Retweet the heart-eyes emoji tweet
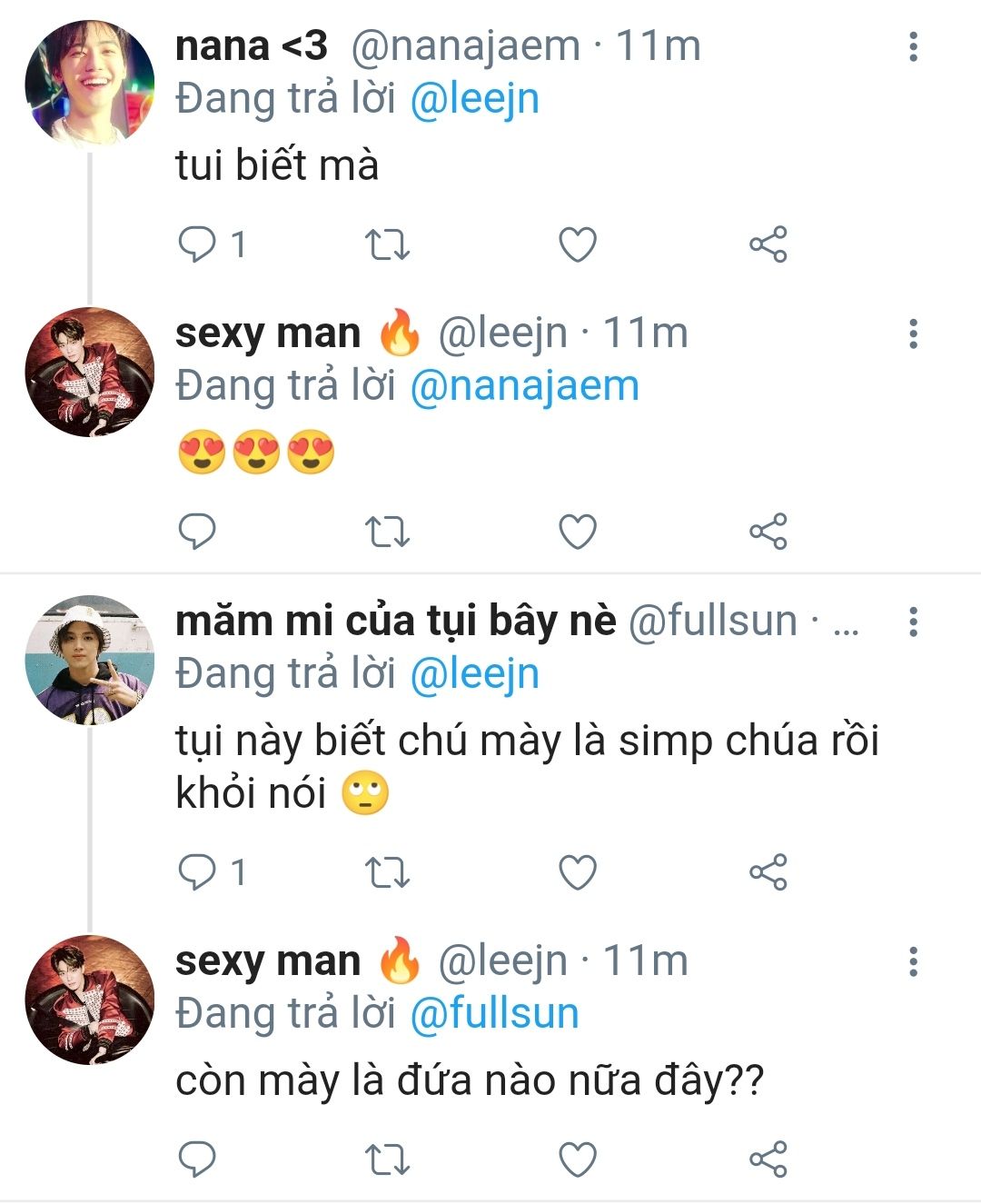 coord(387,532)
